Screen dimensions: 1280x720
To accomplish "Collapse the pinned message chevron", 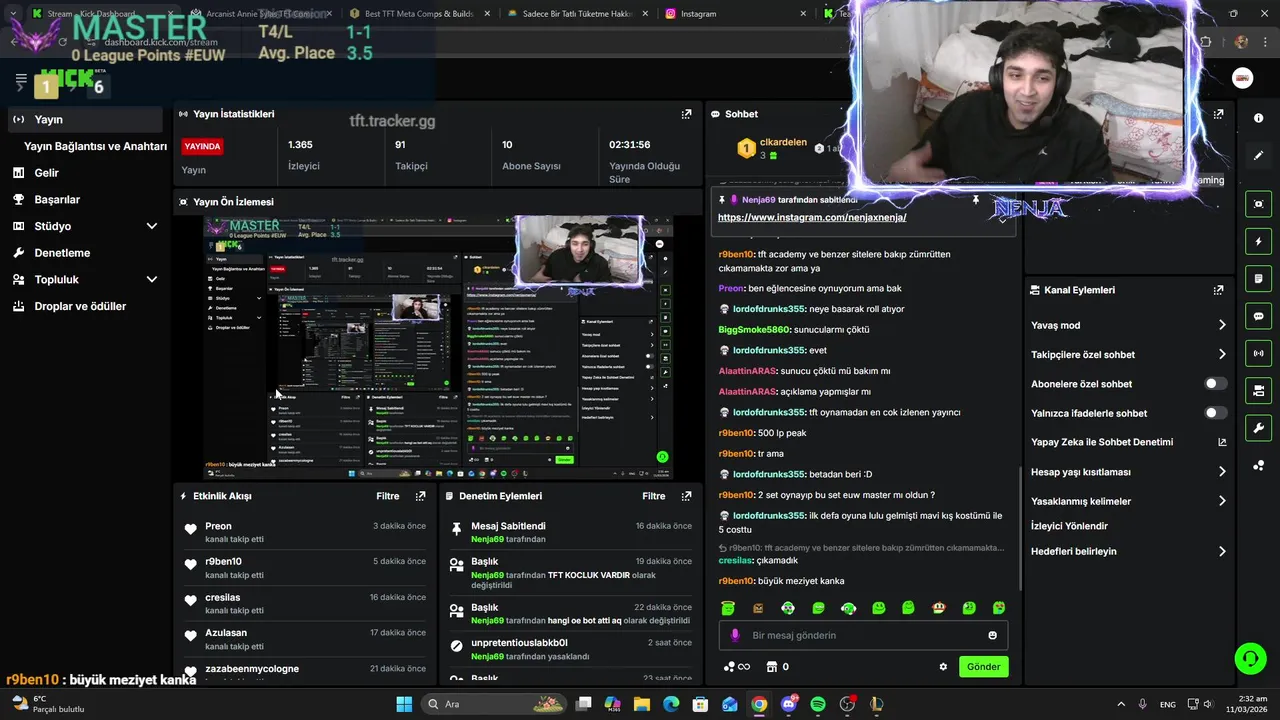I will 1003,221.
